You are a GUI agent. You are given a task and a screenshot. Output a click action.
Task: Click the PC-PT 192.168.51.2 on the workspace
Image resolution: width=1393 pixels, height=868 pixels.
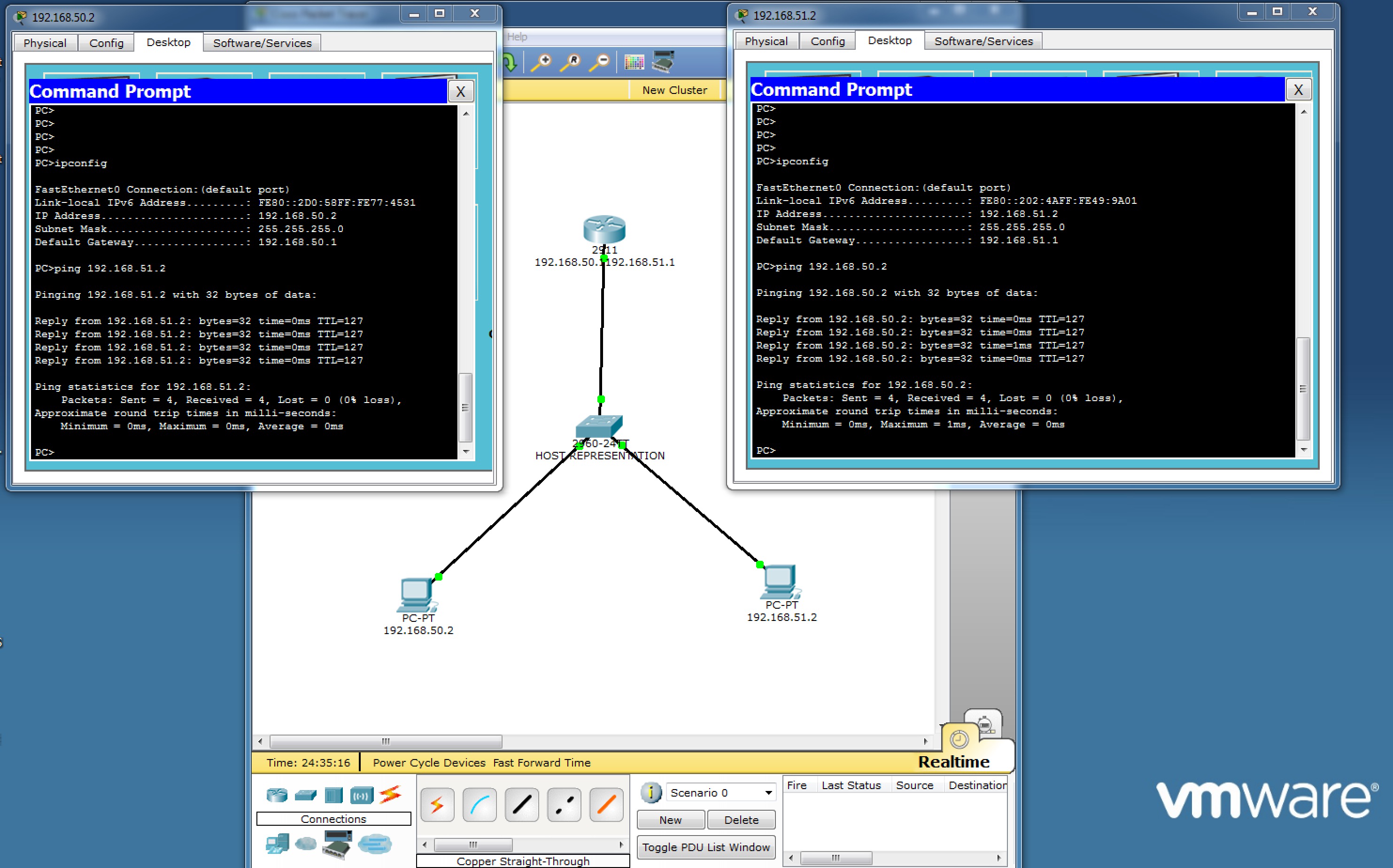pyautogui.click(x=780, y=582)
